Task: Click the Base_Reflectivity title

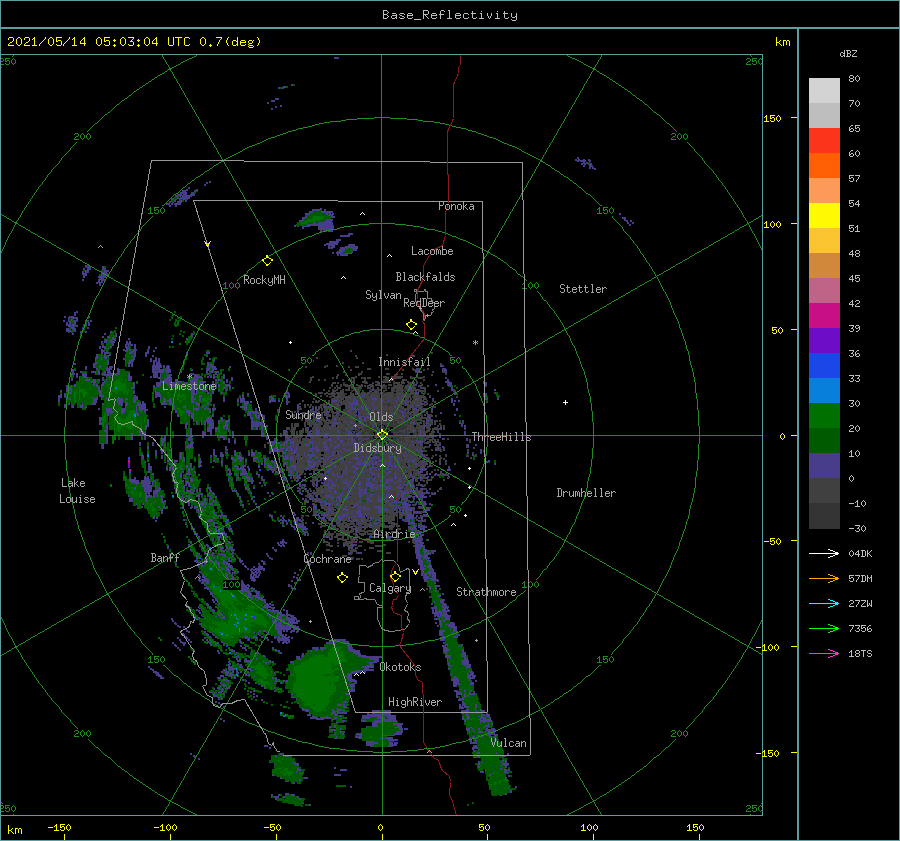Action: (450, 15)
